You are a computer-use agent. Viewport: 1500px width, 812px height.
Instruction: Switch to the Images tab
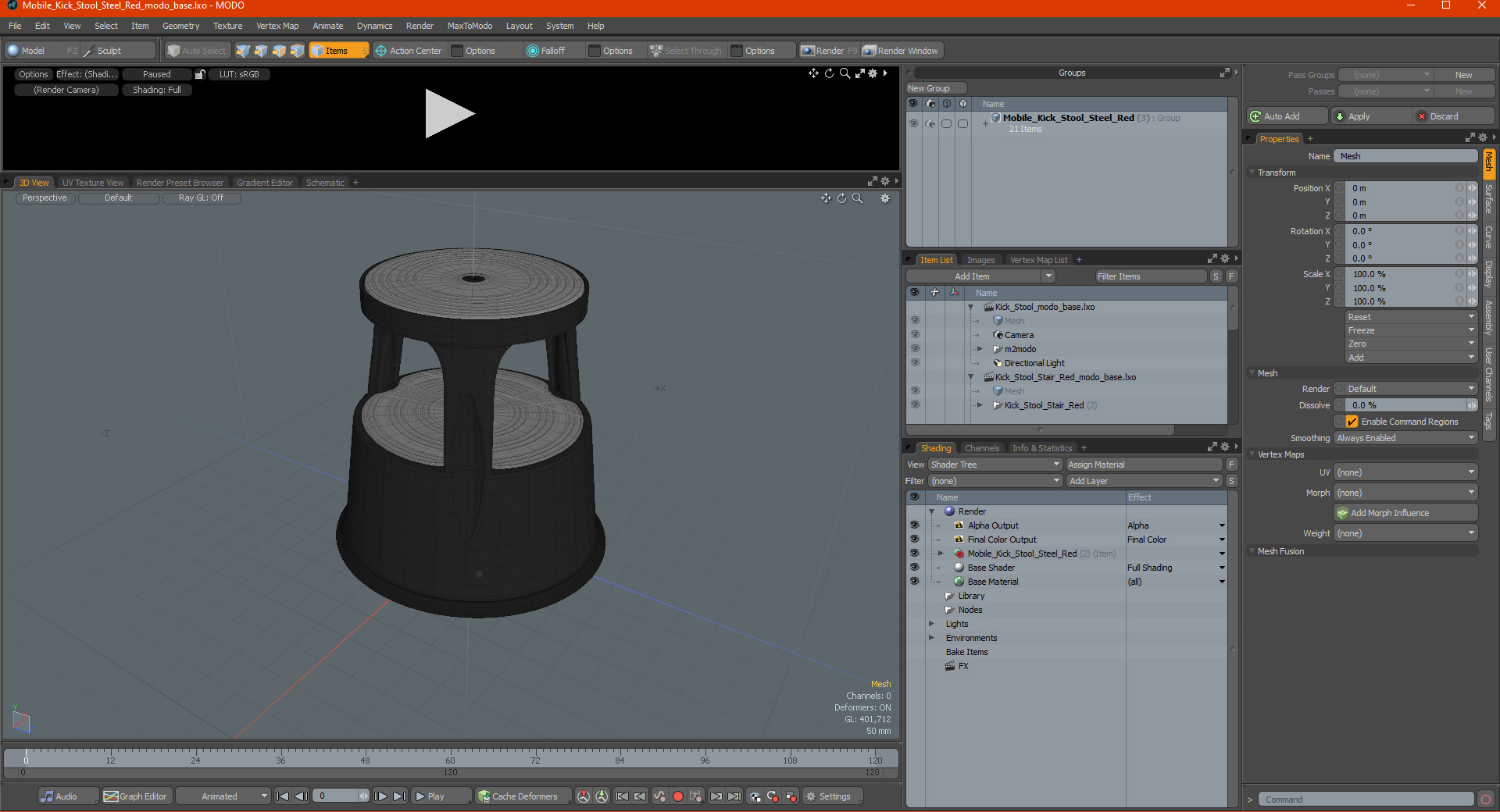[x=980, y=260]
